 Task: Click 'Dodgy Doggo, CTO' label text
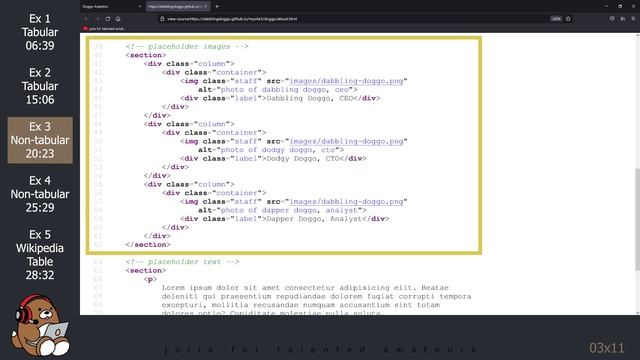pyautogui.click(x=302, y=158)
